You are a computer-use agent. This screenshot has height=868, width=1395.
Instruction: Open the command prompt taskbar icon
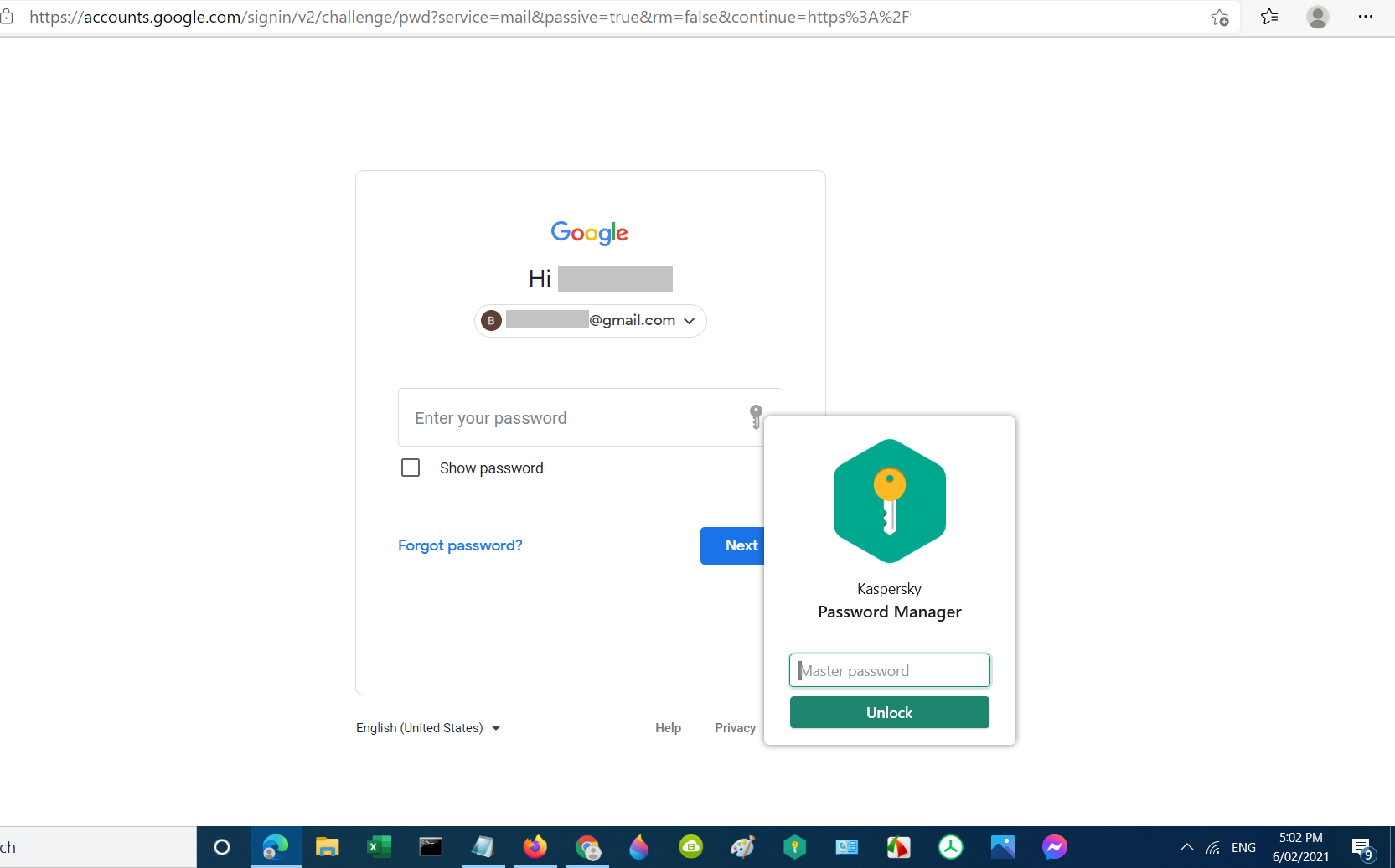coord(431,847)
